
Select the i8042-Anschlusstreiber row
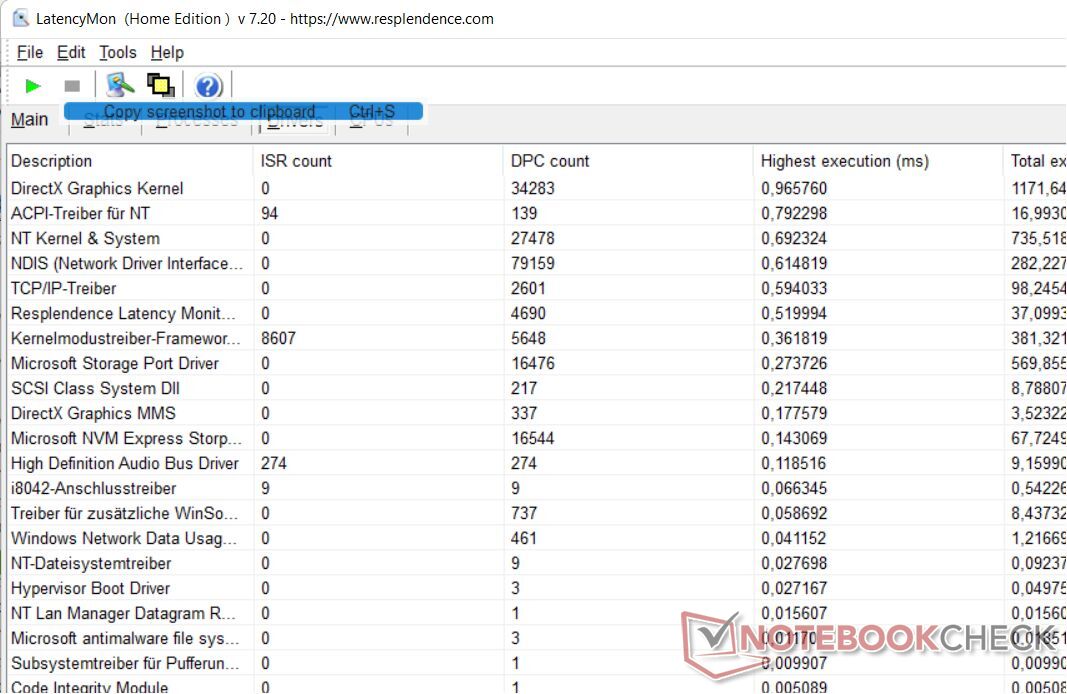coord(536,489)
